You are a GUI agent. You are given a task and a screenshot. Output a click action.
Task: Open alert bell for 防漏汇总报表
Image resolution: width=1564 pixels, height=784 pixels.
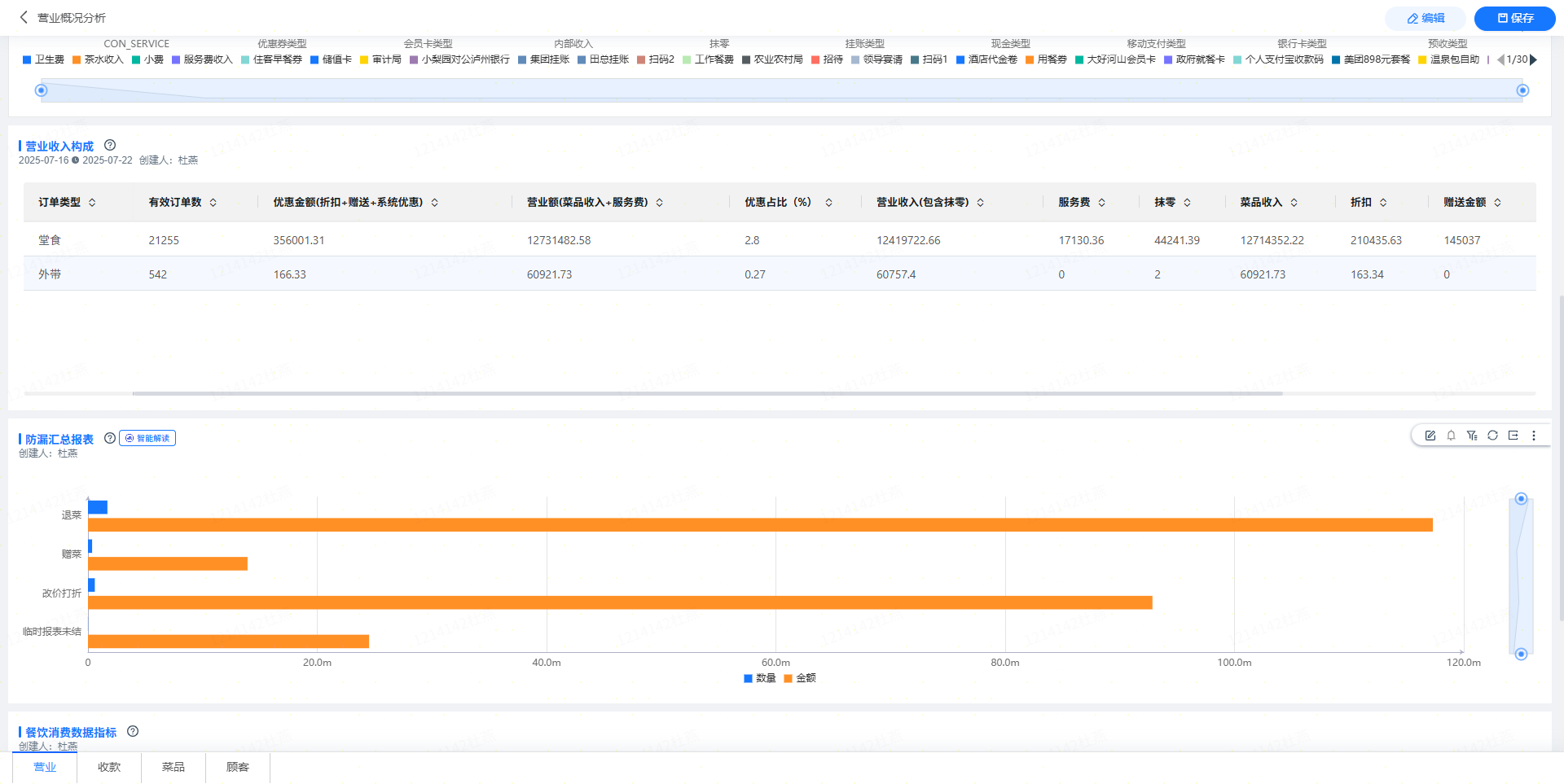[1451, 436]
